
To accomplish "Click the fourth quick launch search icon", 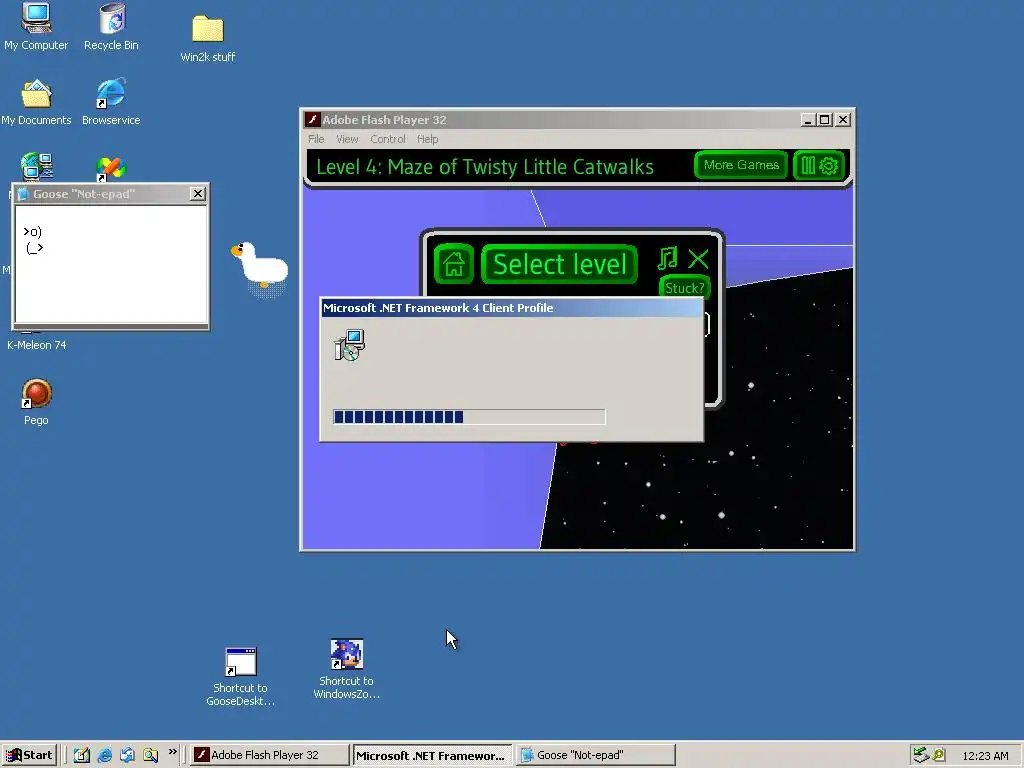I will [x=150, y=755].
